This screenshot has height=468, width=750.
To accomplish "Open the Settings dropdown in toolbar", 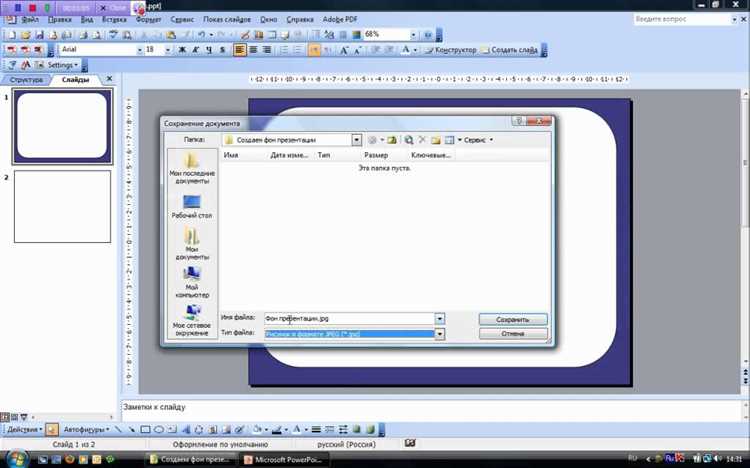I will pyautogui.click(x=63, y=65).
